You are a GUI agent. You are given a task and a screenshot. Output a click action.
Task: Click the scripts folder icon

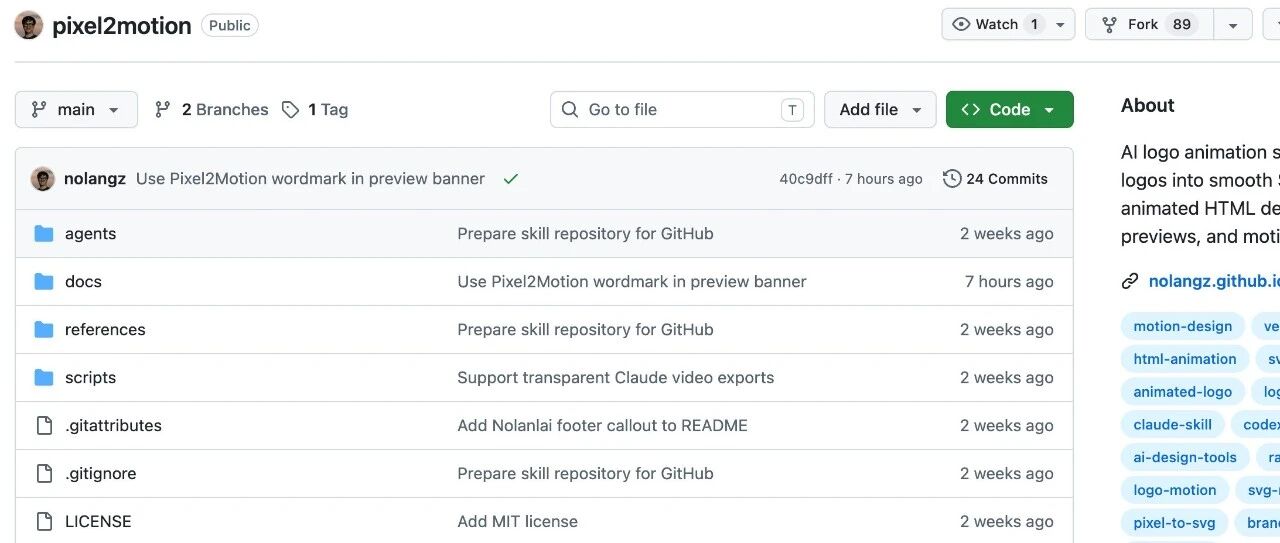[x=44, y=377]
